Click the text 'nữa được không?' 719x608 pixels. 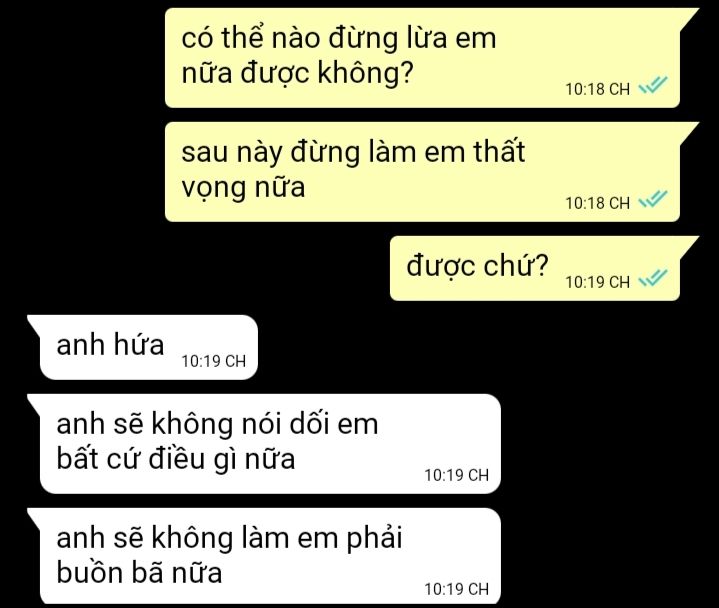click(x=298, y=73)
